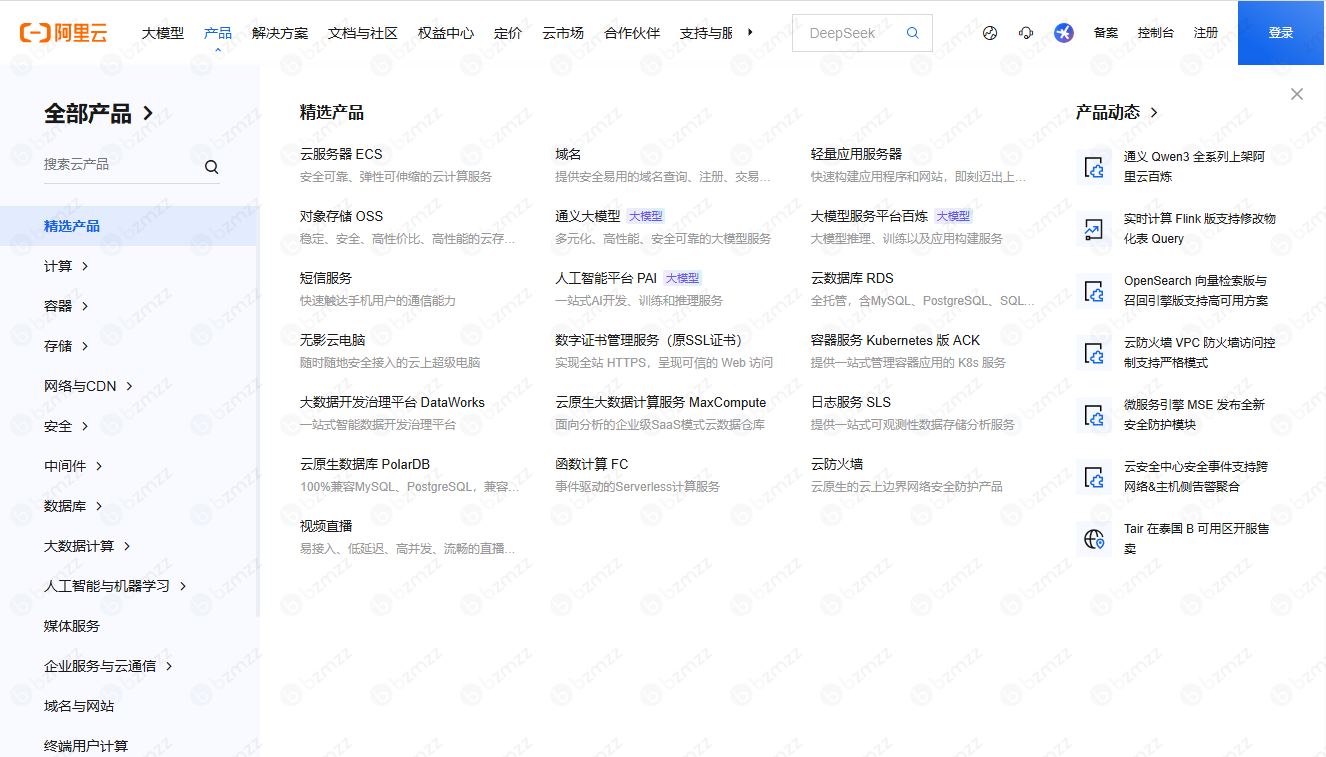Open the 大模型 top menu
The image size is (1326, 757).
coord(163,33)
